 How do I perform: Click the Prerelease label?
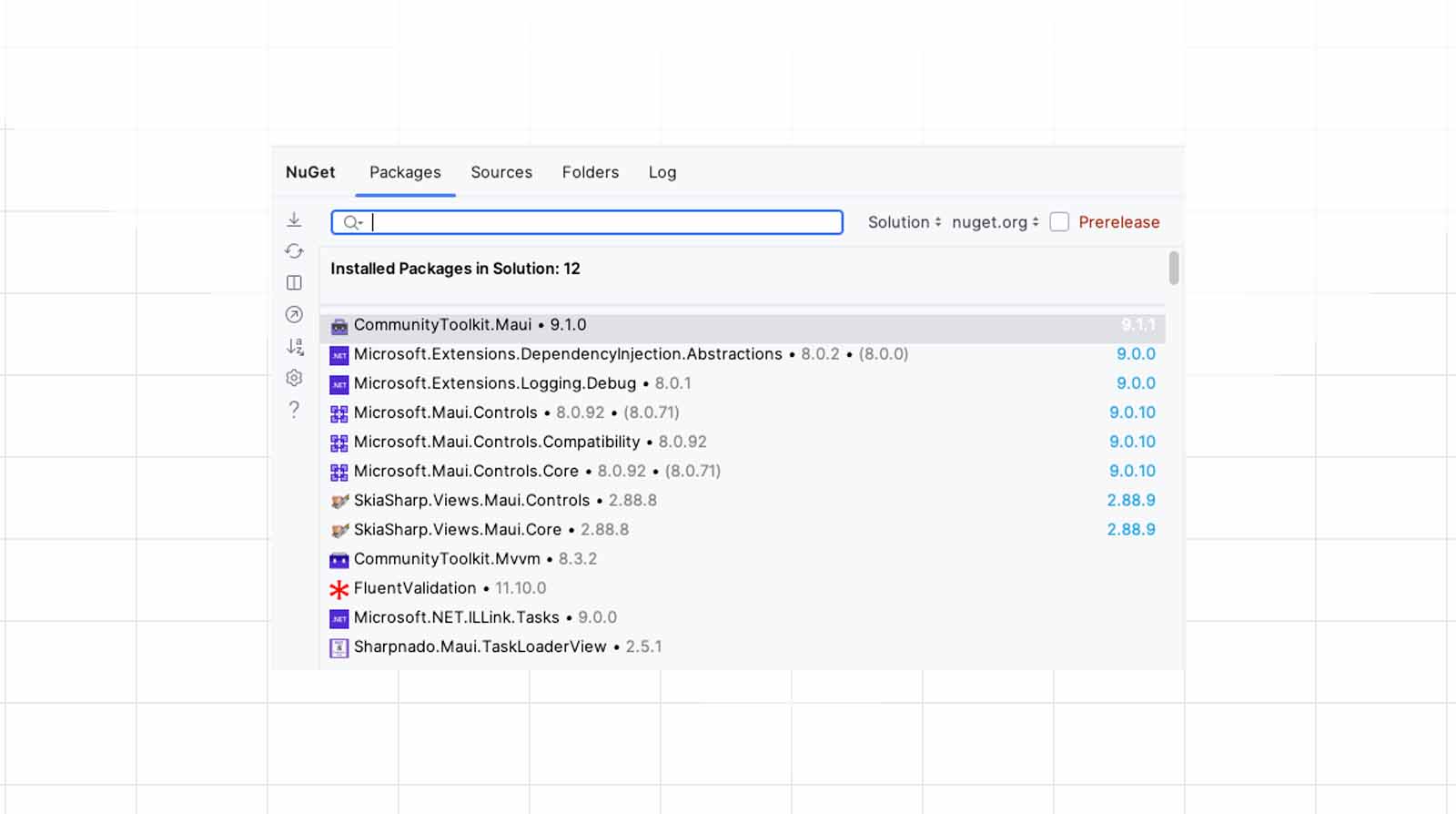click(1119, 222)
